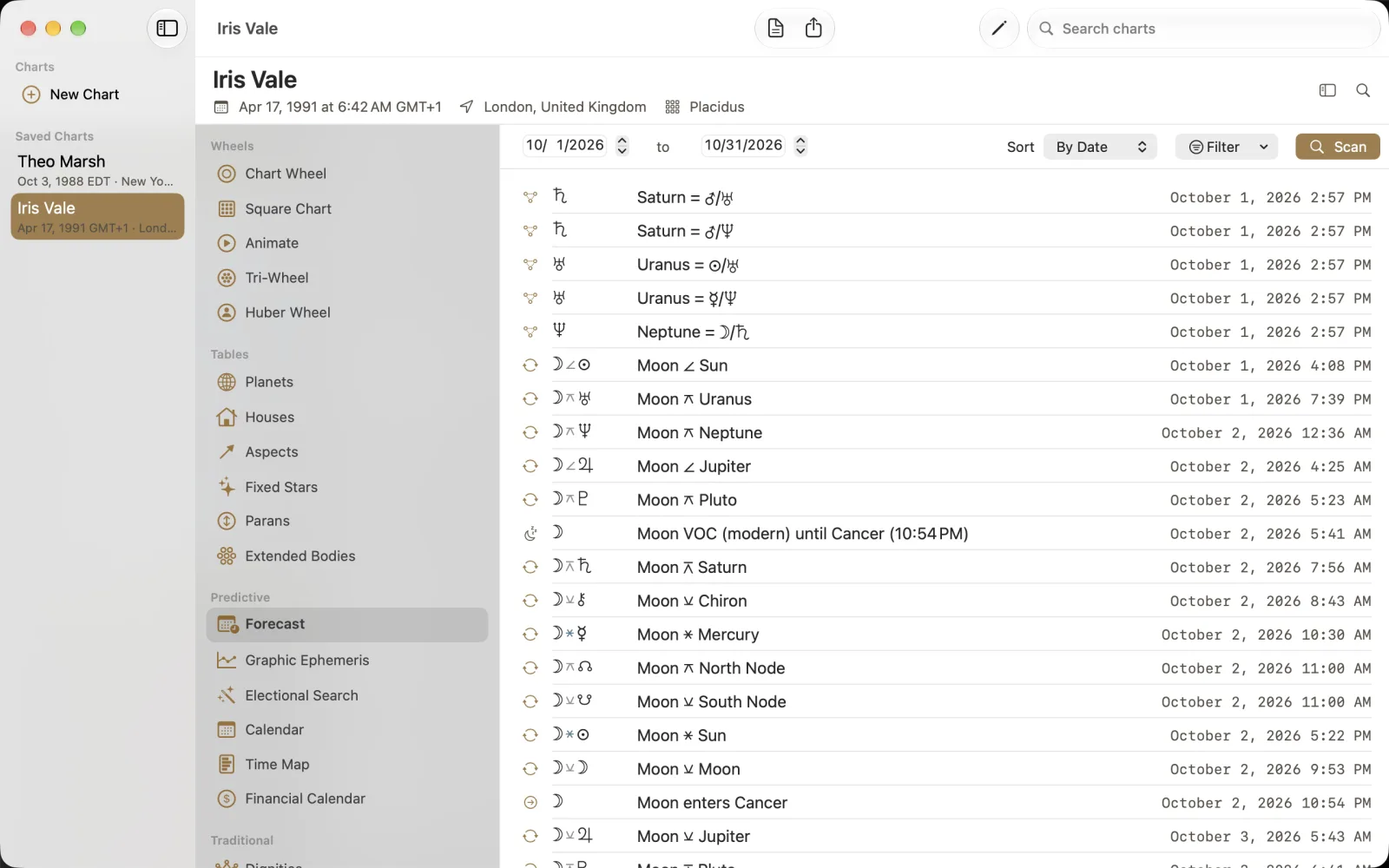This screenshot has width=1389, height=868.
Task: Select Iris Vale saved chart
Action: click(97, 216)
